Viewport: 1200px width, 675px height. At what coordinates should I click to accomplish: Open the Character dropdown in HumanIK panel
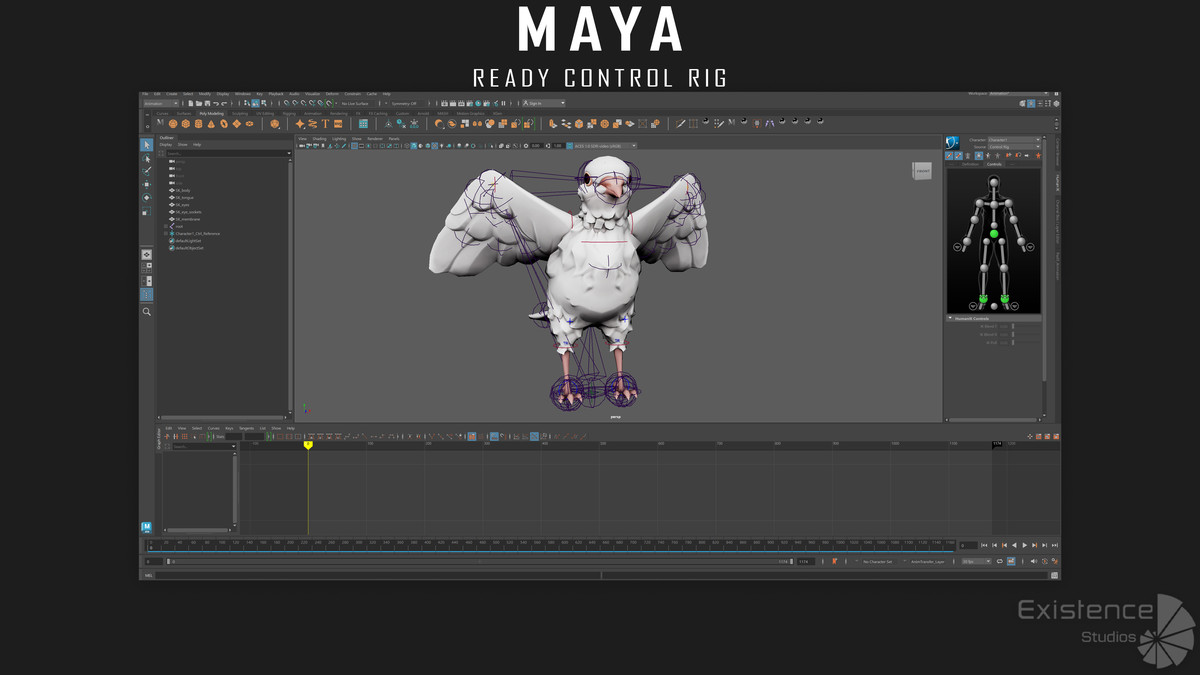tap(1012, 139)
